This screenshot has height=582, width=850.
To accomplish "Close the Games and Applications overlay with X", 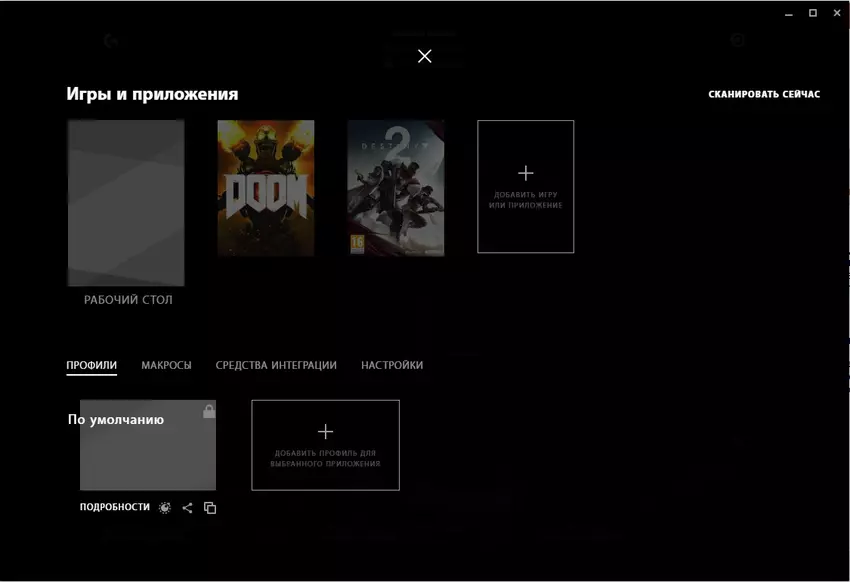I will (x=425, y=56).
